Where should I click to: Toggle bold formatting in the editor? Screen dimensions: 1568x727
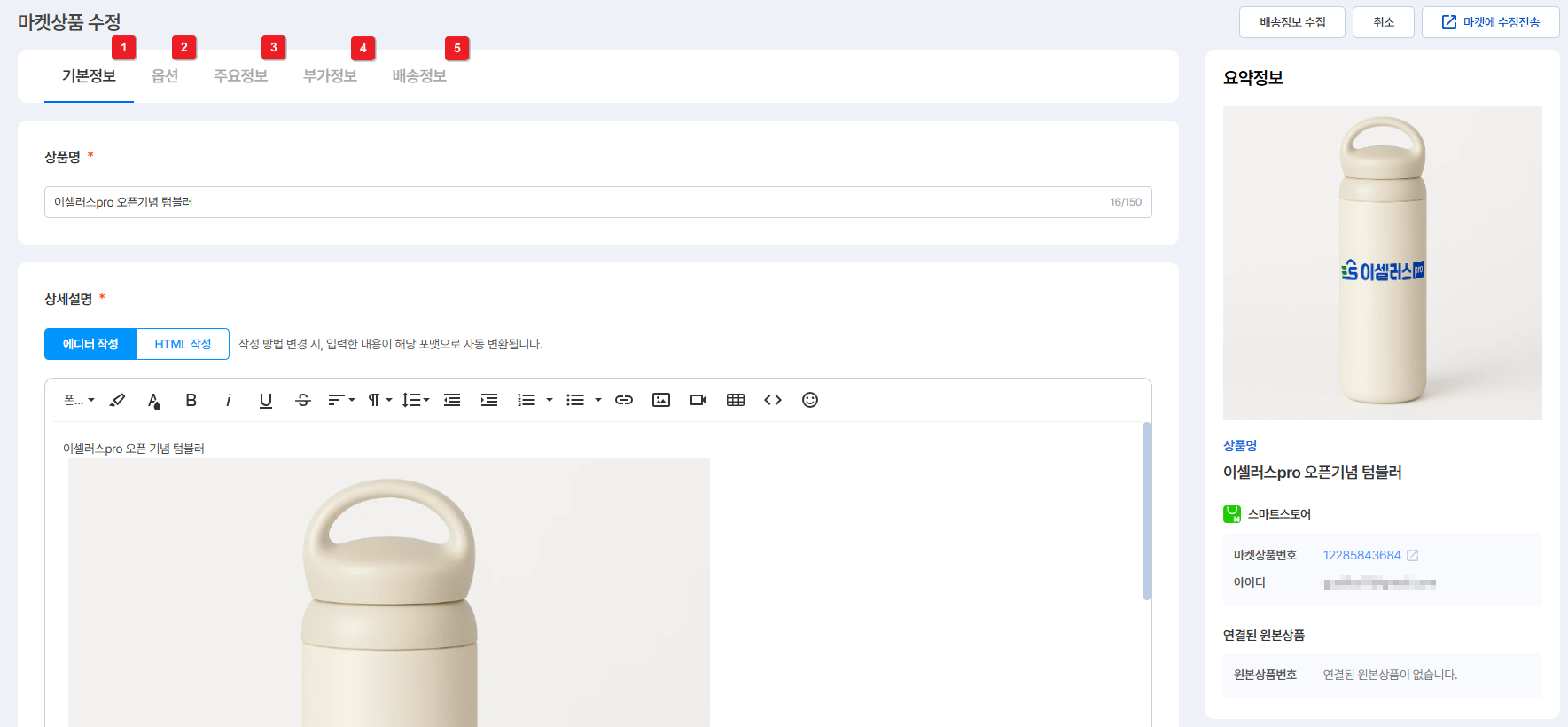pyautogui.click(x=191, y=400)
